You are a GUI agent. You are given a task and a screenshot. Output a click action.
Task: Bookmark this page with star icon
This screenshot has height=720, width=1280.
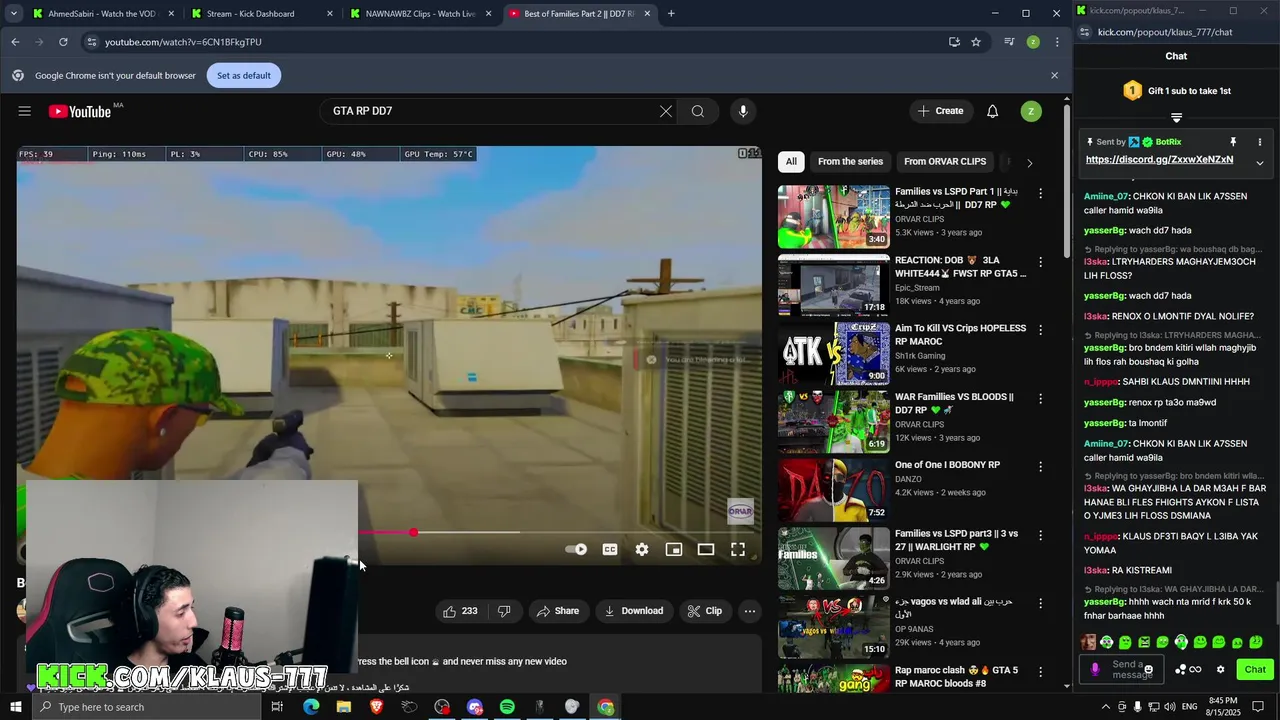tap(976, 42)
